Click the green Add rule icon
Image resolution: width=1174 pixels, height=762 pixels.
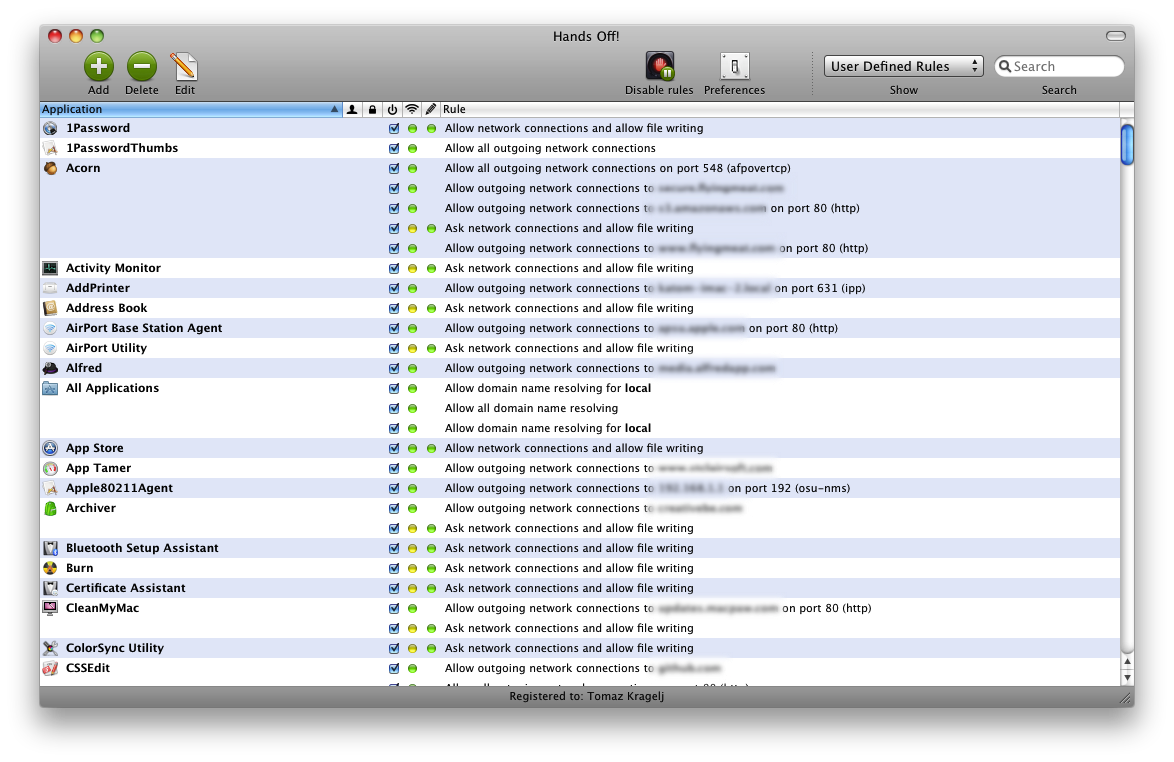click(x=99, y=67)
